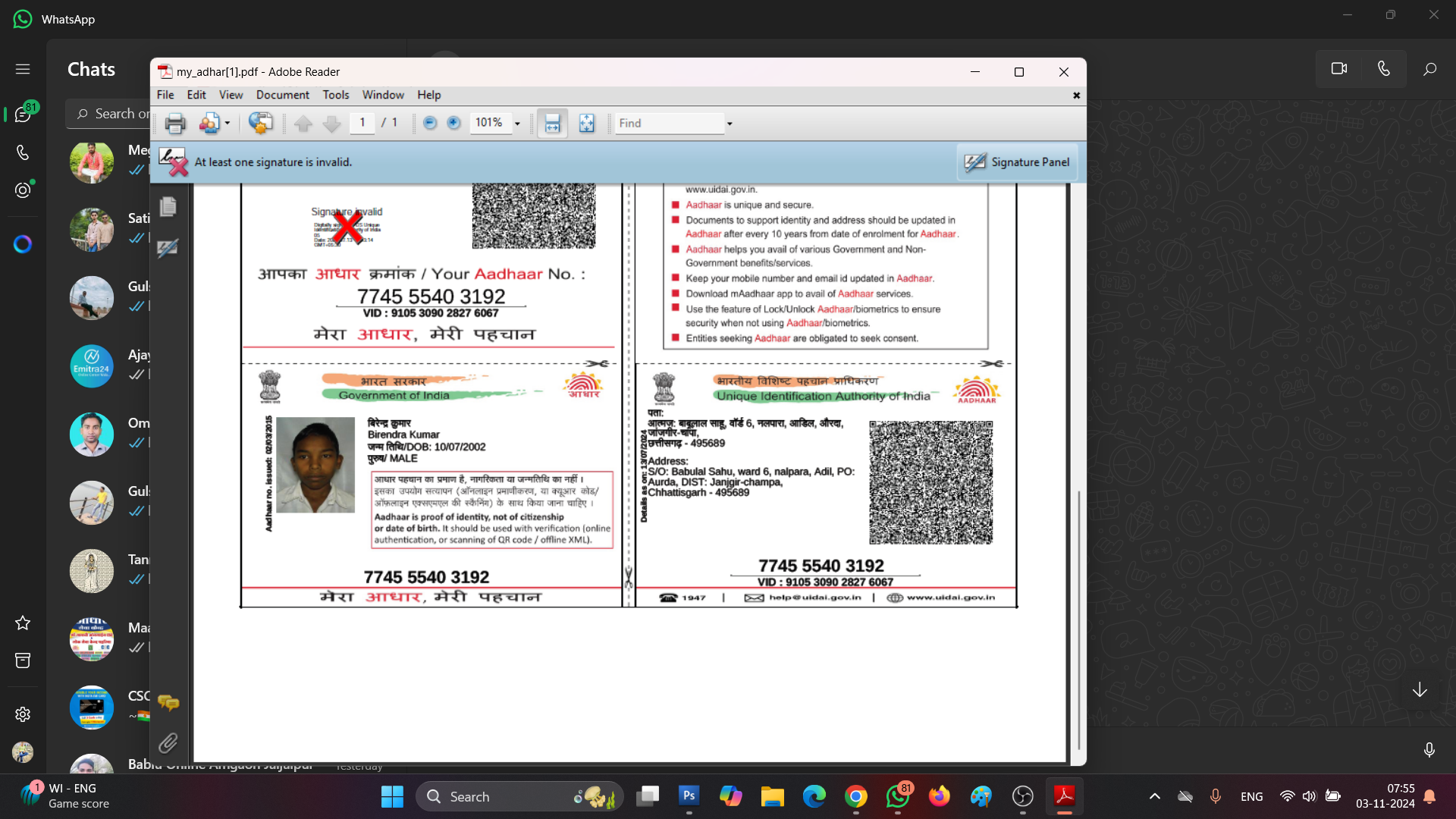
Task: Open the Document menu
Action: pyautogui.click(x=282, y=95)
